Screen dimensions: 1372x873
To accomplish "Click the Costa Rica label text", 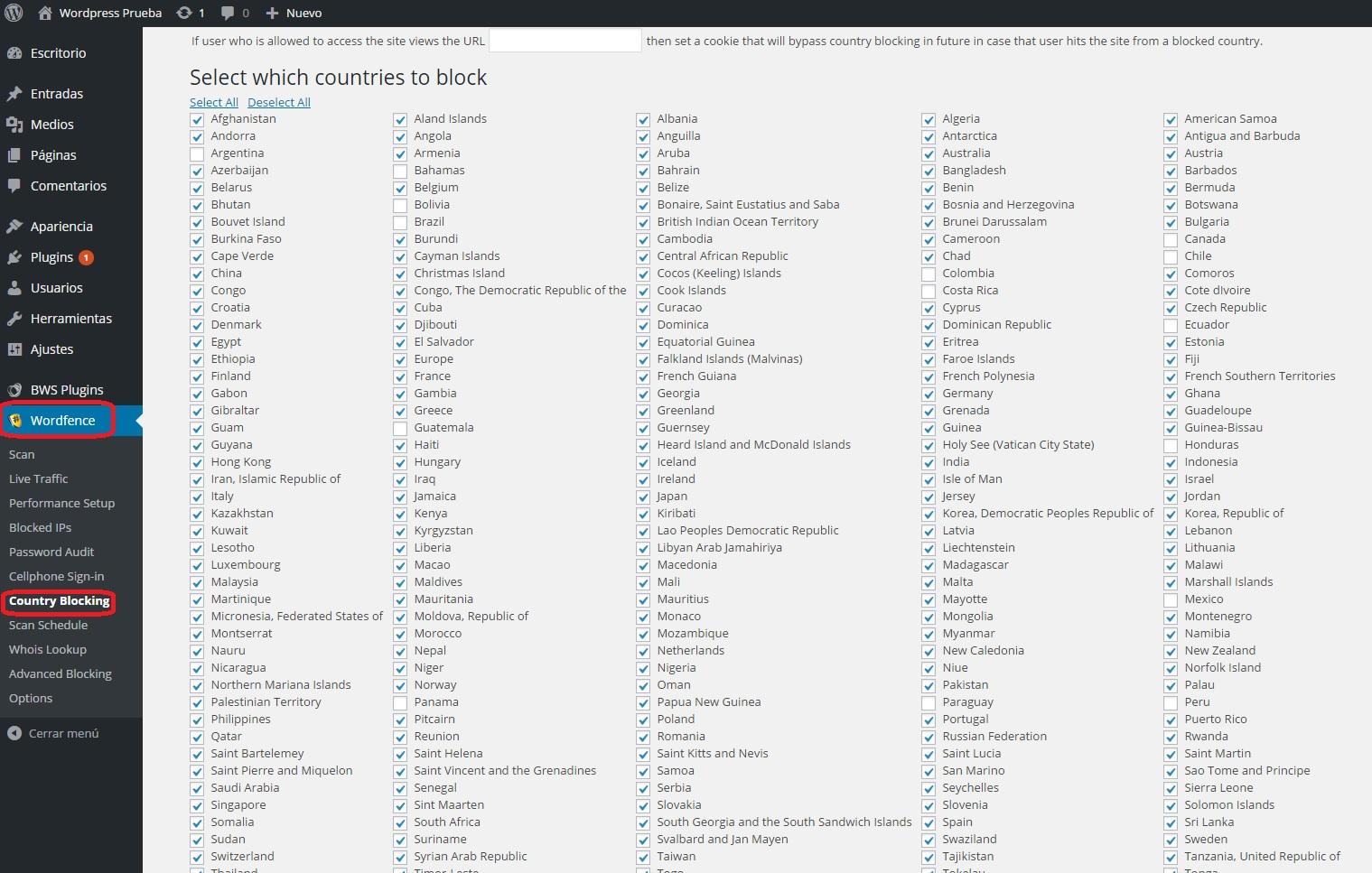I will [x=970, y=291].
